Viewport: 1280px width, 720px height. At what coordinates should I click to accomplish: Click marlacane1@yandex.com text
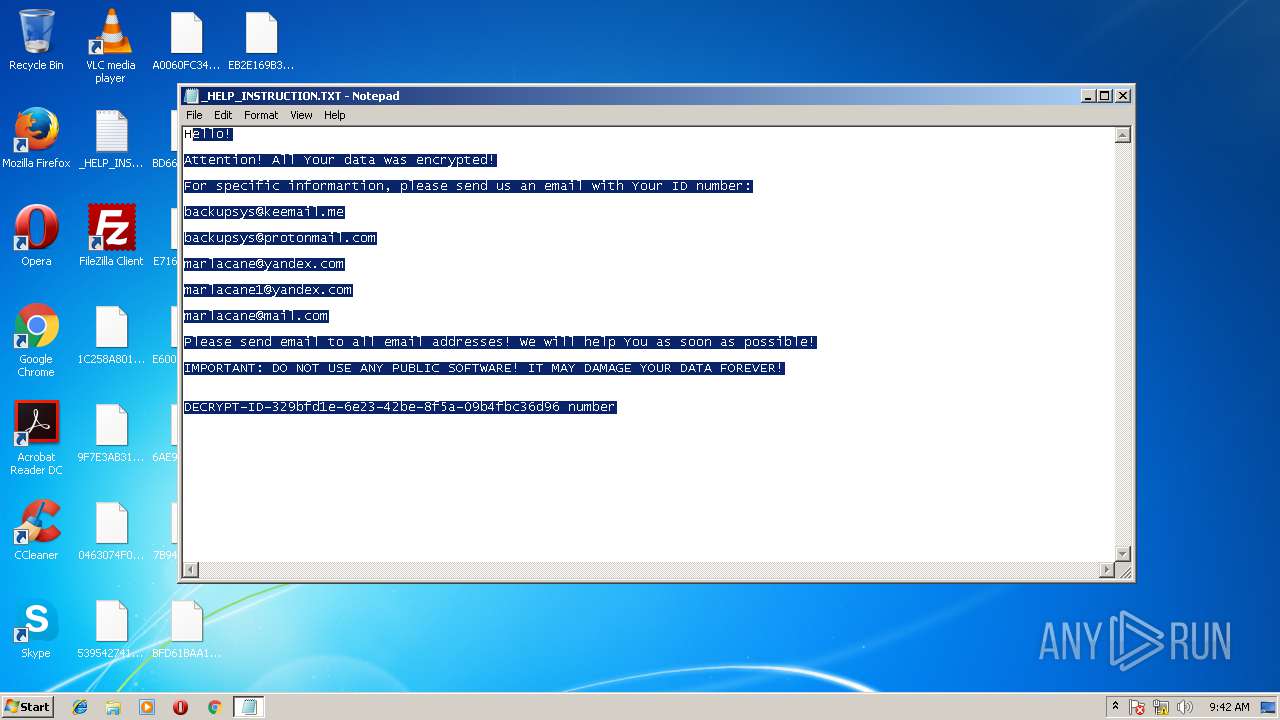[x=268, y=290]
